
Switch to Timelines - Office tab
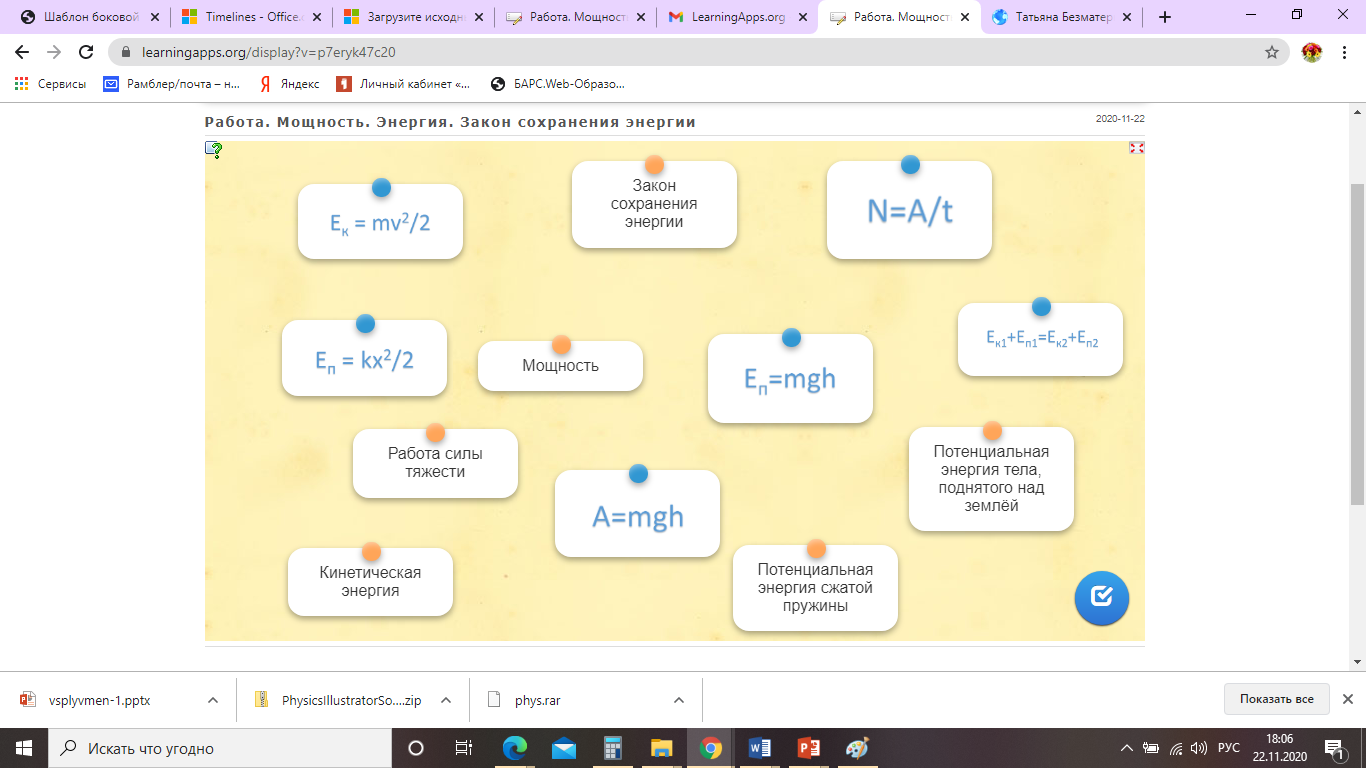(250, 17)
